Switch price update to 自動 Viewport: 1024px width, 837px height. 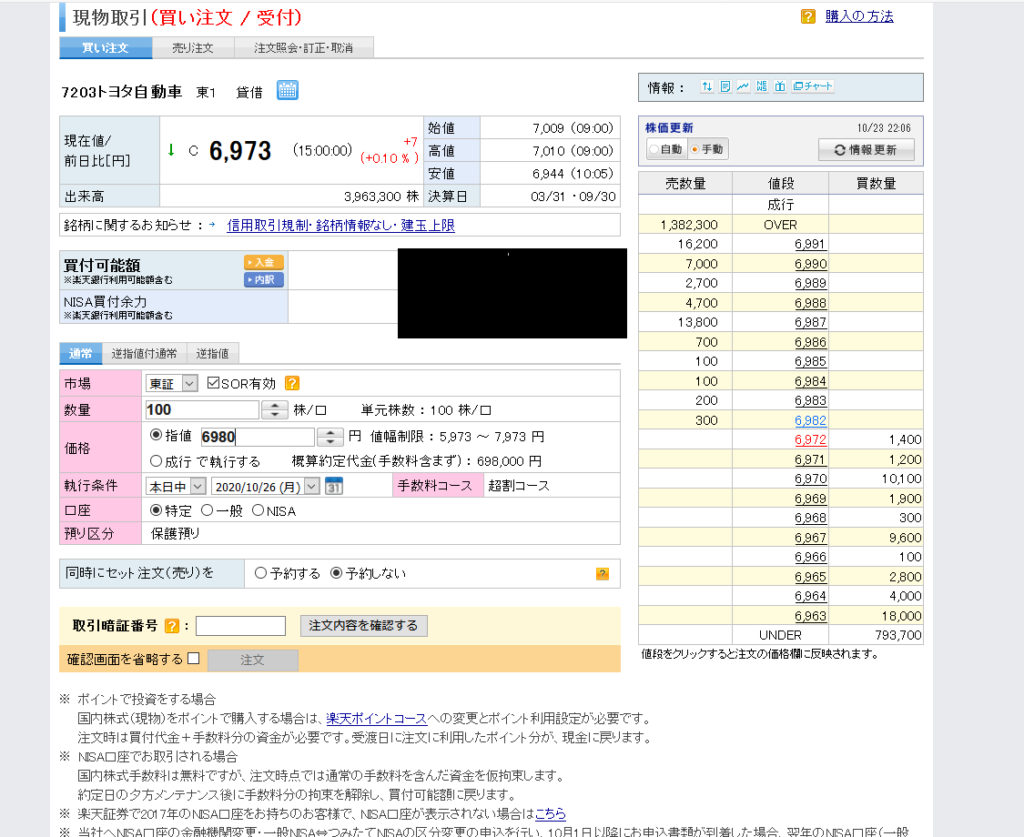click(667, 150)
